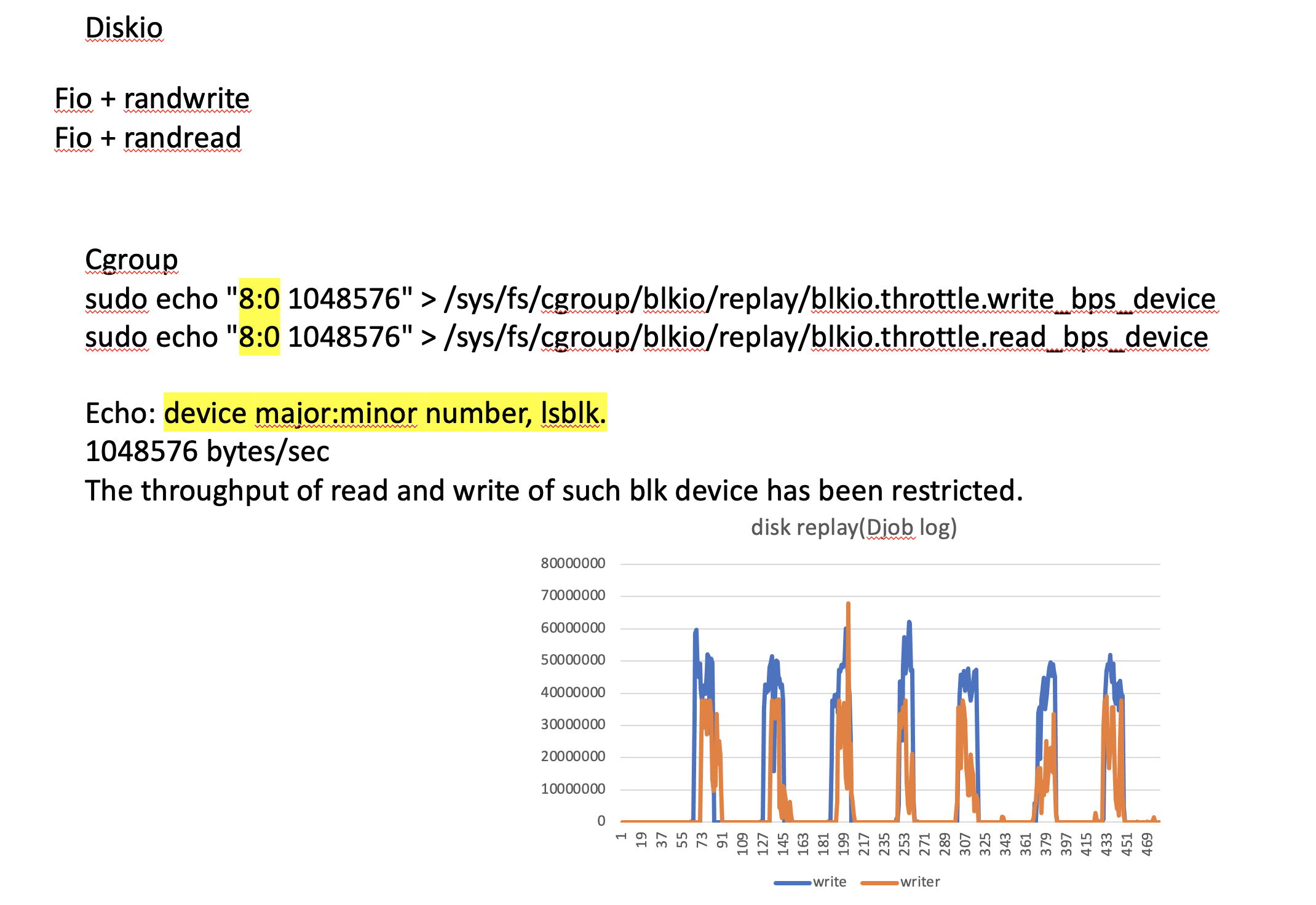Click highlighted 8:0 in read_bps command

pyautogui.click(x=259, y=337)
